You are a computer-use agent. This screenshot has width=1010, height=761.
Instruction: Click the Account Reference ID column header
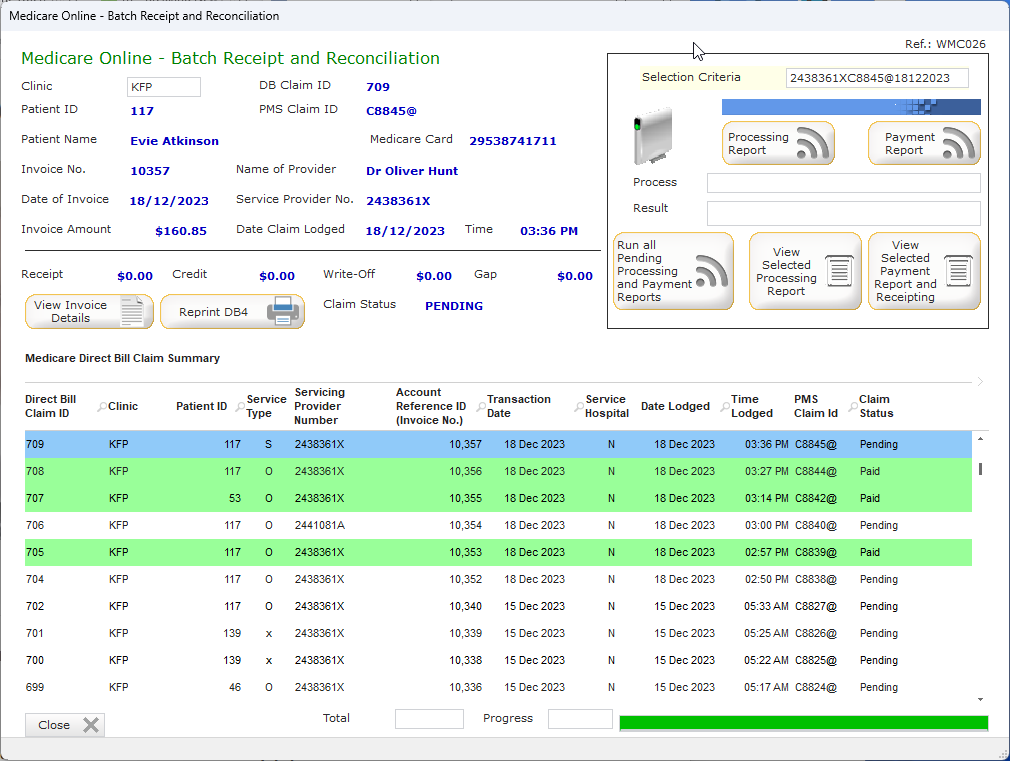coord(431,407)
